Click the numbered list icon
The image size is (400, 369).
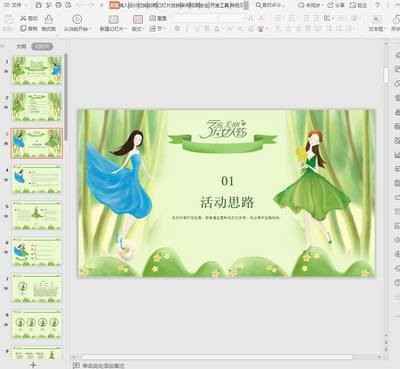293,18
